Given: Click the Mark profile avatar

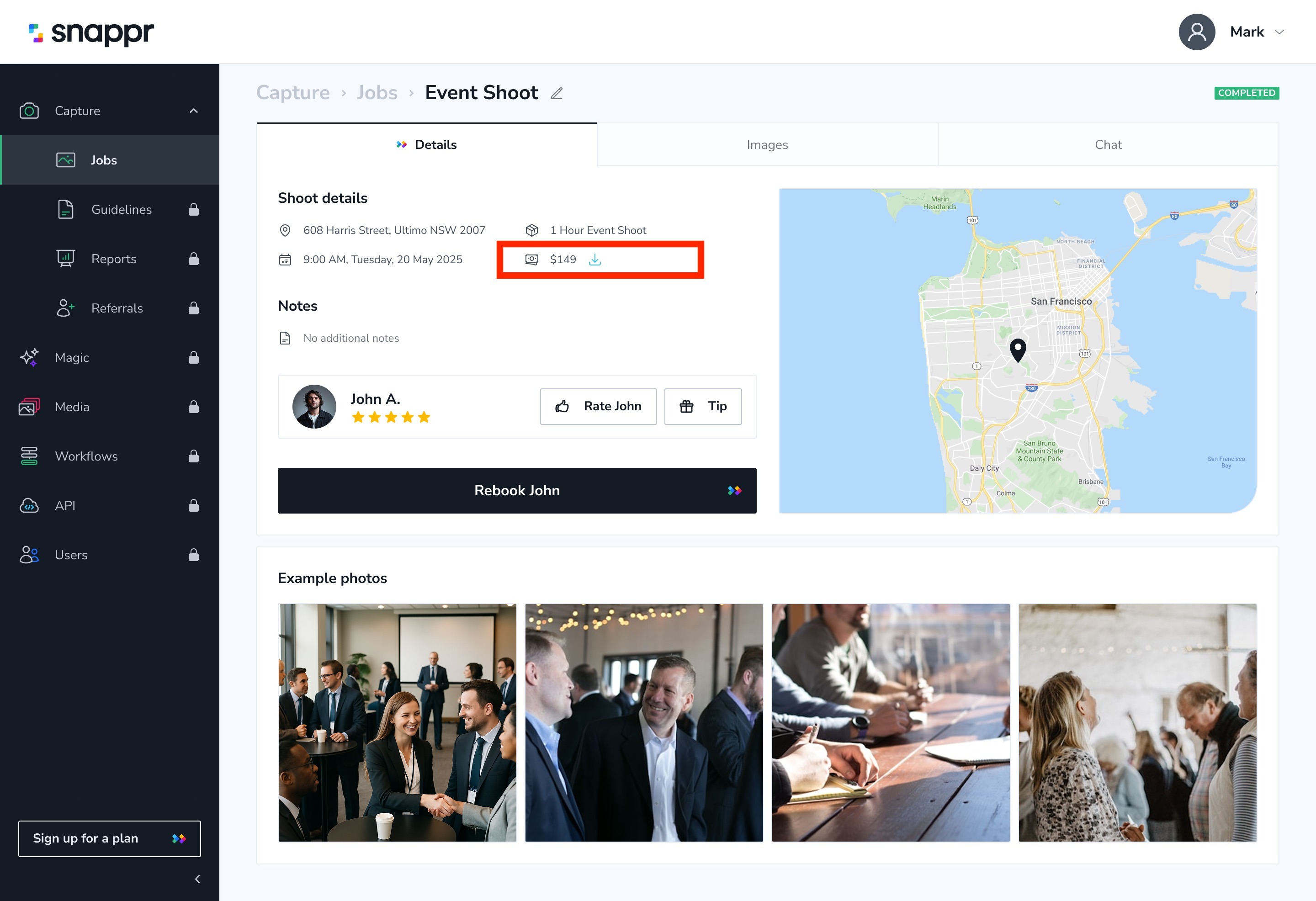Looking at the screenshot, I should (x=1197, y=32).
